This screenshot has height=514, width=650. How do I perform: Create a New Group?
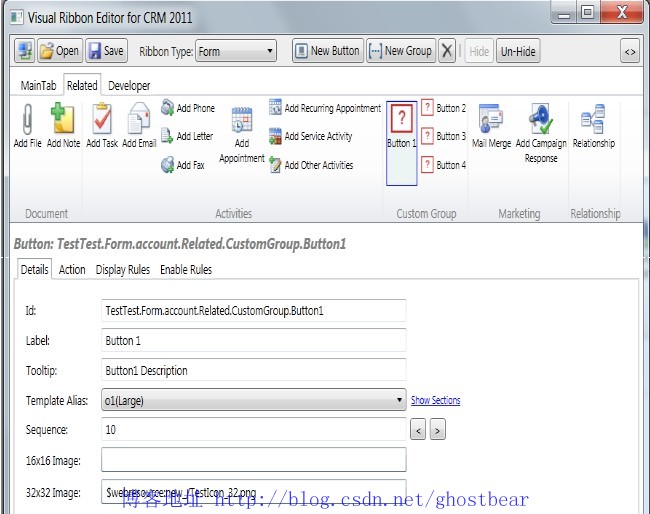(x=401, y=51)
